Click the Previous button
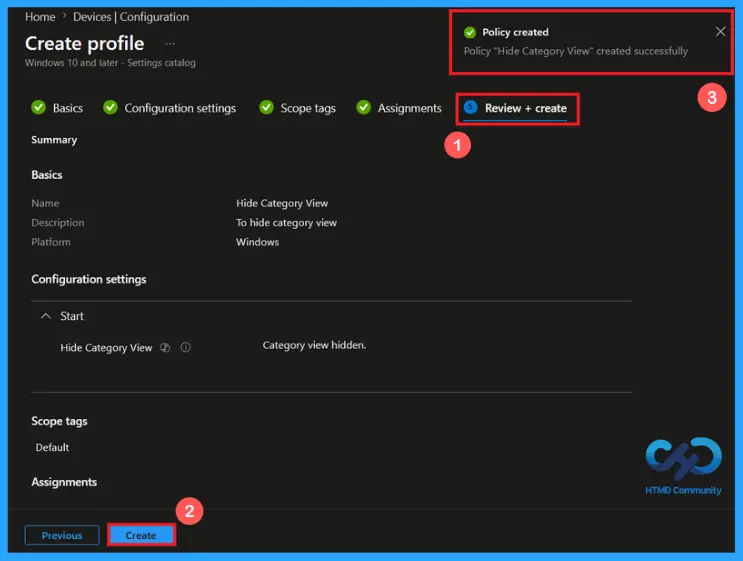 [x=62, y=535]
